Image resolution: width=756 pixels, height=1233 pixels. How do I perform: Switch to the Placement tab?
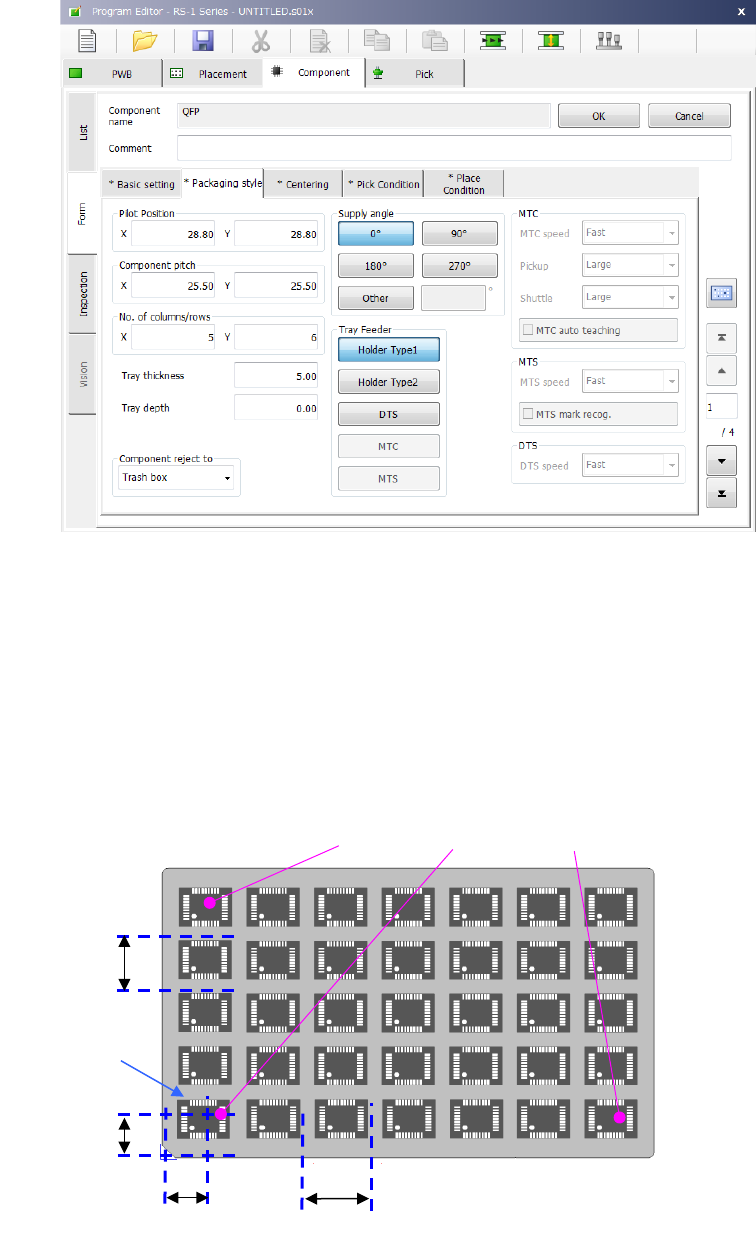click(x=212, y=74)
